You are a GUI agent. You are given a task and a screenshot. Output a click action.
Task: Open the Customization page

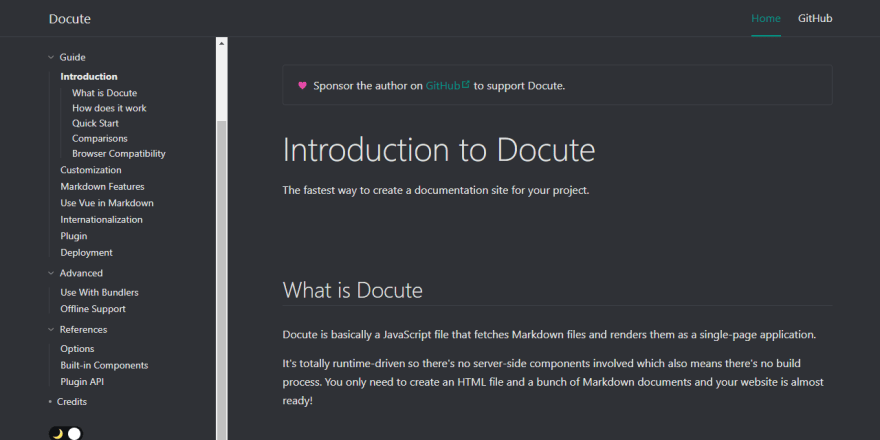(91, 170)
